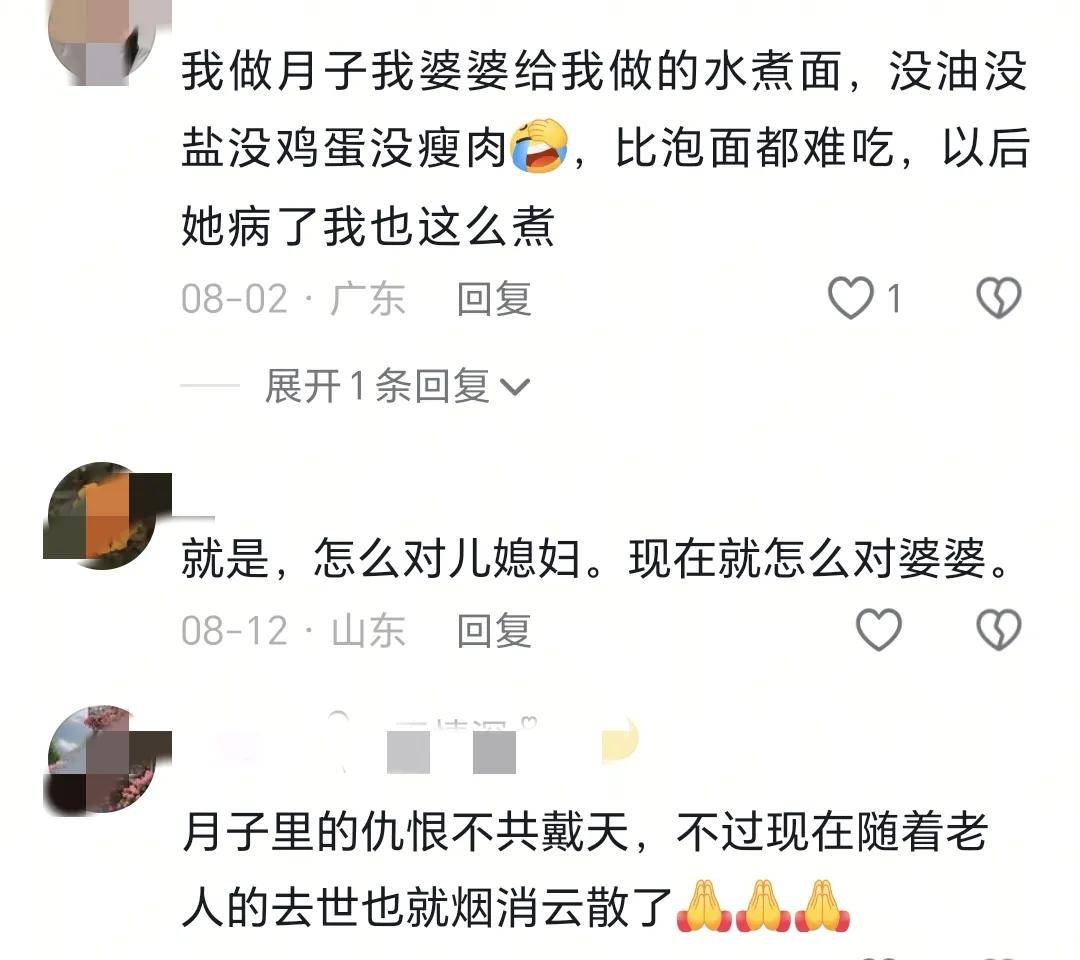Open third commenter's flower avatar
Image resolution: width=1080 pixels, height=960 pixels.
[103, 759]
